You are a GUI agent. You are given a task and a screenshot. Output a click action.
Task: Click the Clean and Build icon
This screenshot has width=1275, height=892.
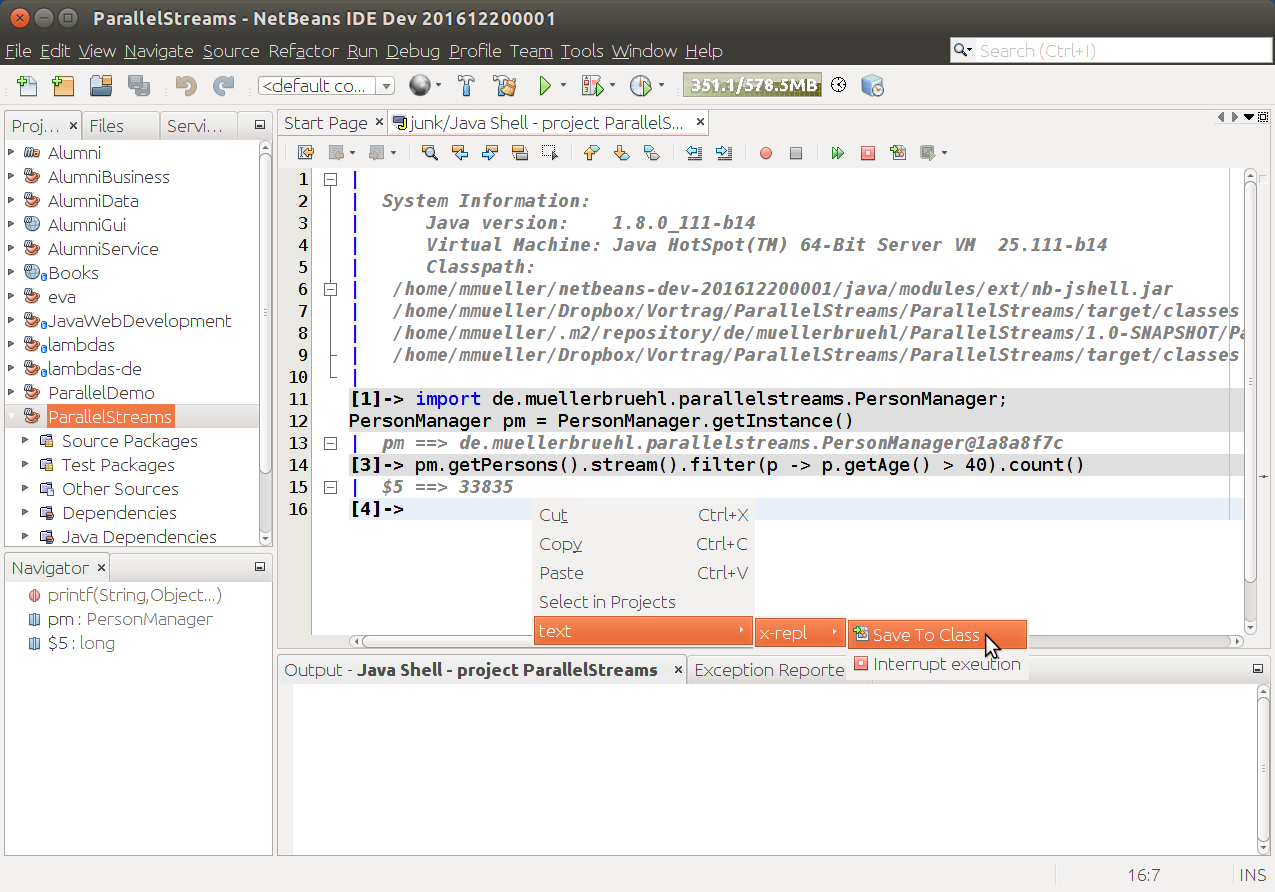coord(504,86)
